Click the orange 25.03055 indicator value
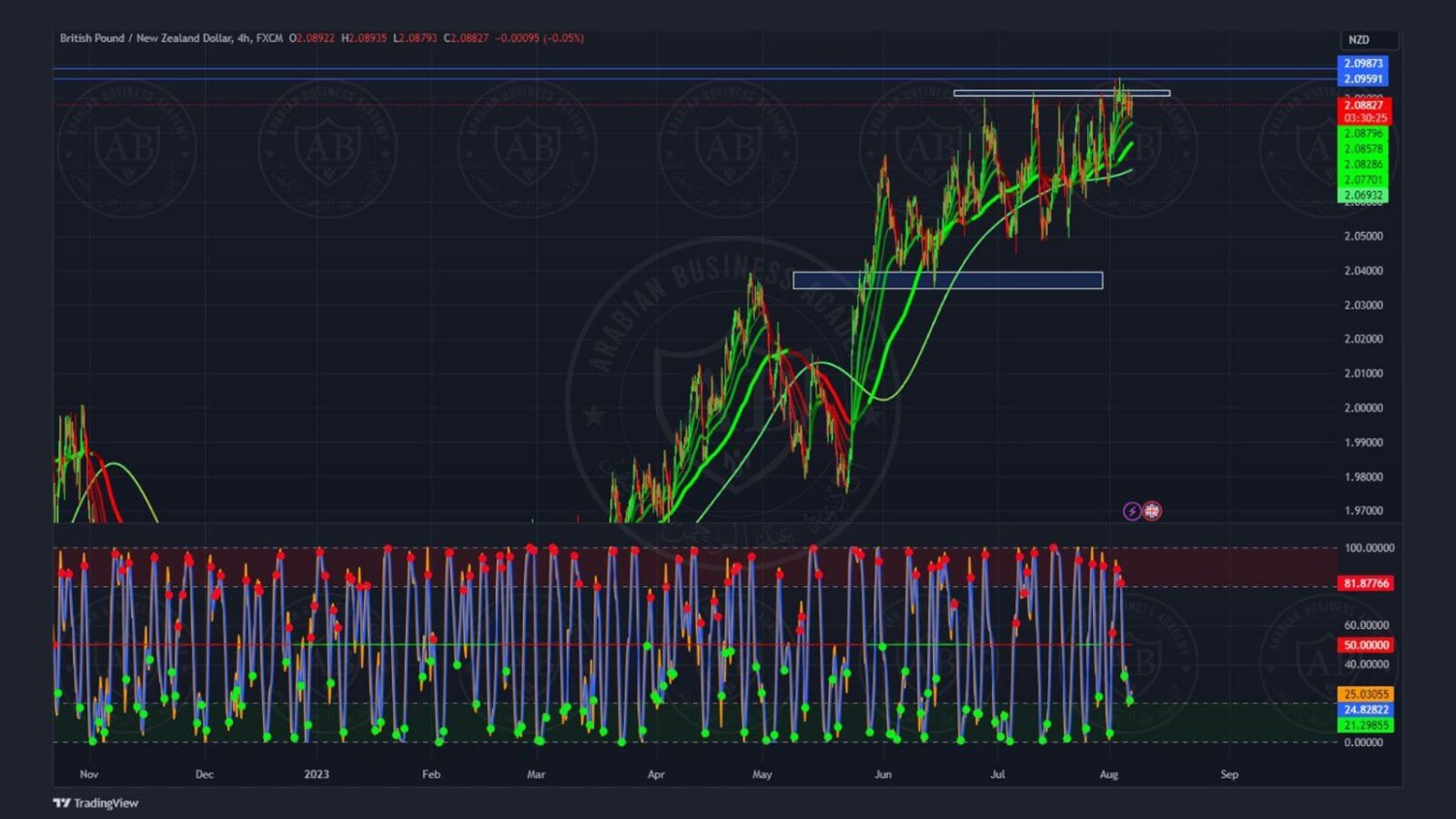Image resolution: width=1456 pixels, height=819 pixels. click(1365, 695)
